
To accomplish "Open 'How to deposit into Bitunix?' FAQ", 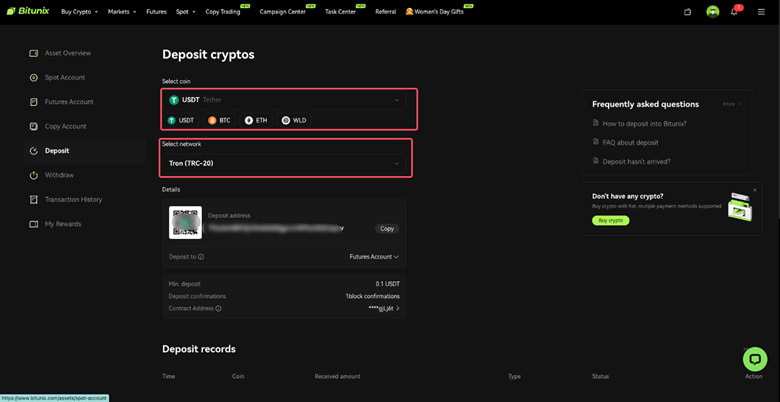I will click(644, 124).
